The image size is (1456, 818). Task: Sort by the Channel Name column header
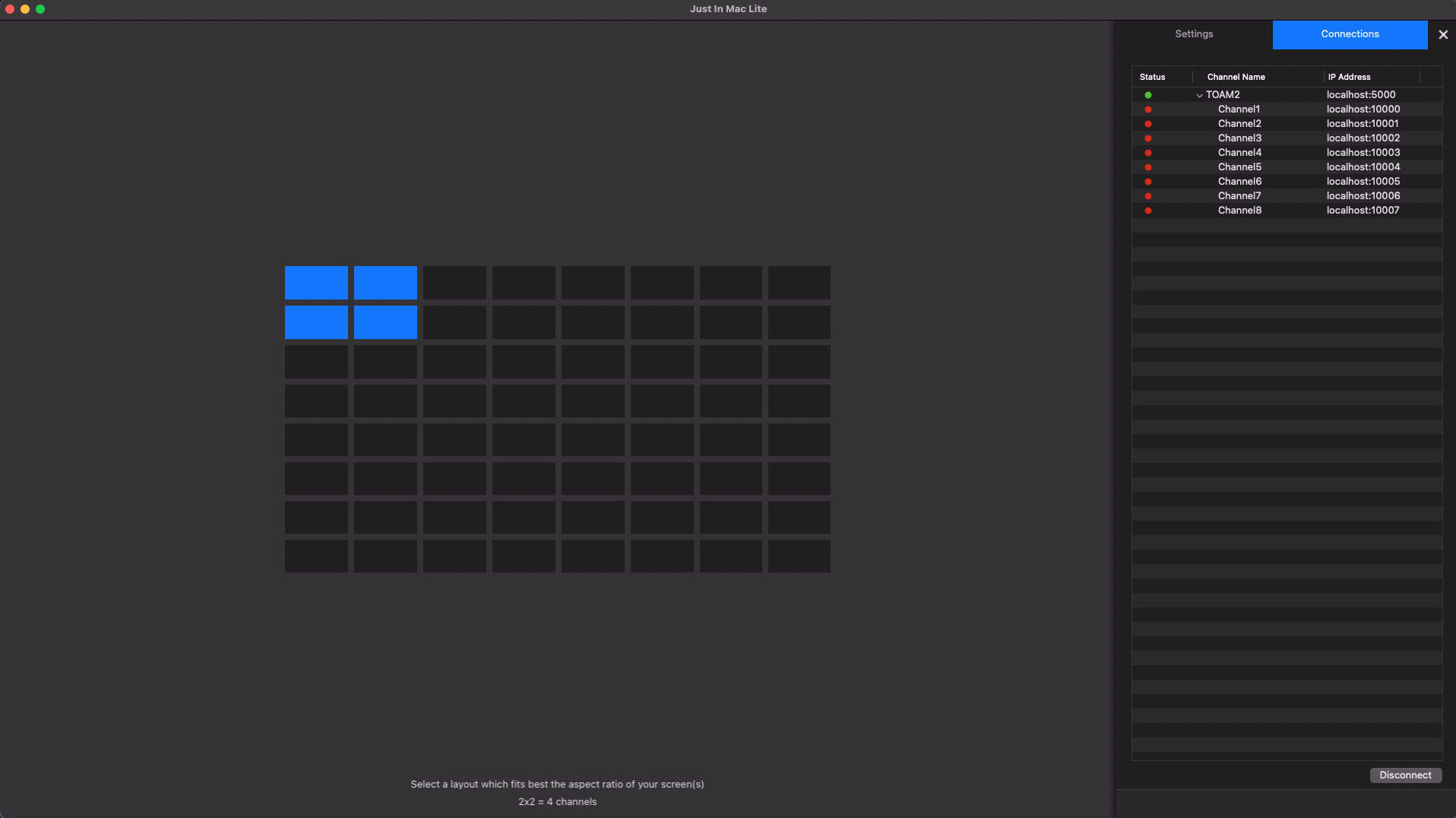click(1236, 77)
